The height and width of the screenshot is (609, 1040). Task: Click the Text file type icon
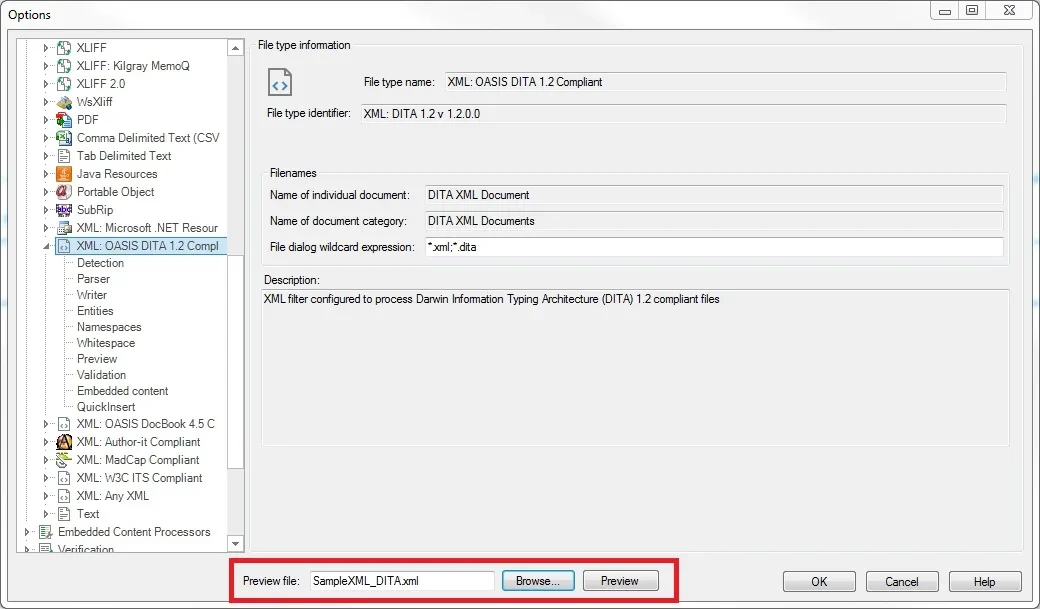pos(64,513)
